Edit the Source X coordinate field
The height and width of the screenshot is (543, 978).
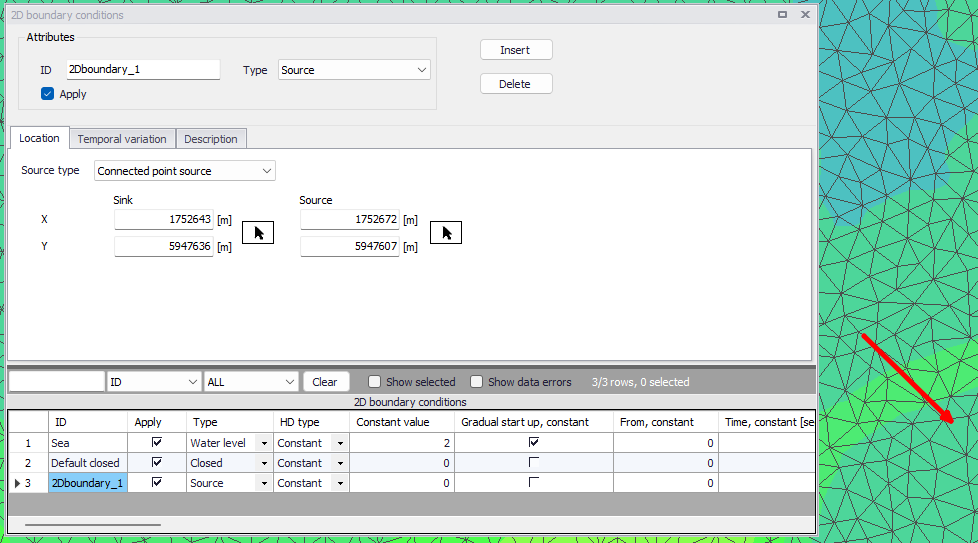click(349, 219)
